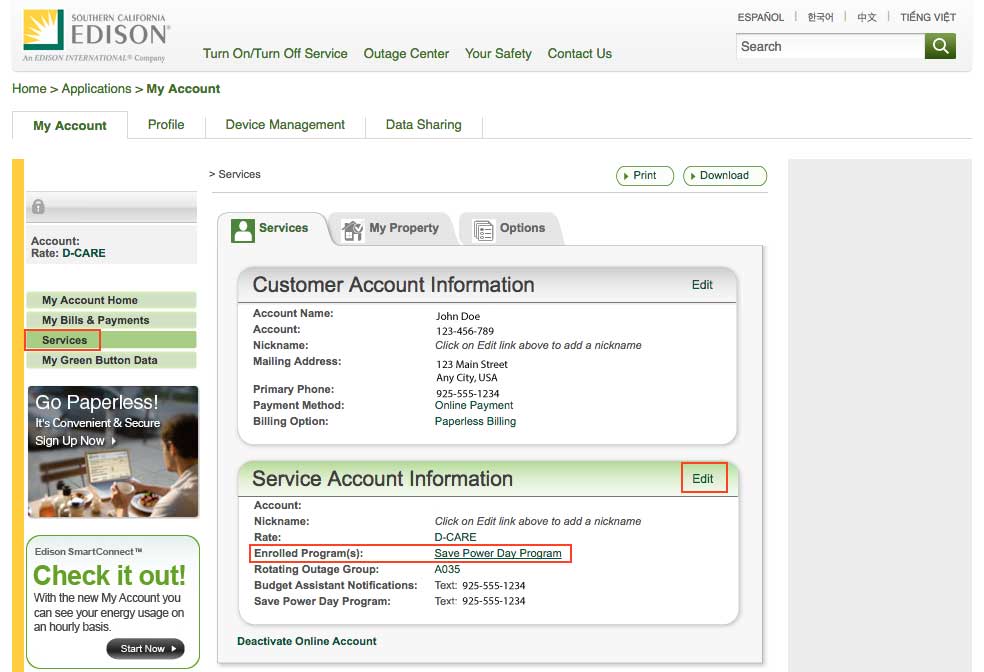Click the Services tab person icon
Image resolution: width=984 pixels, height=672 pixels.
243,230
